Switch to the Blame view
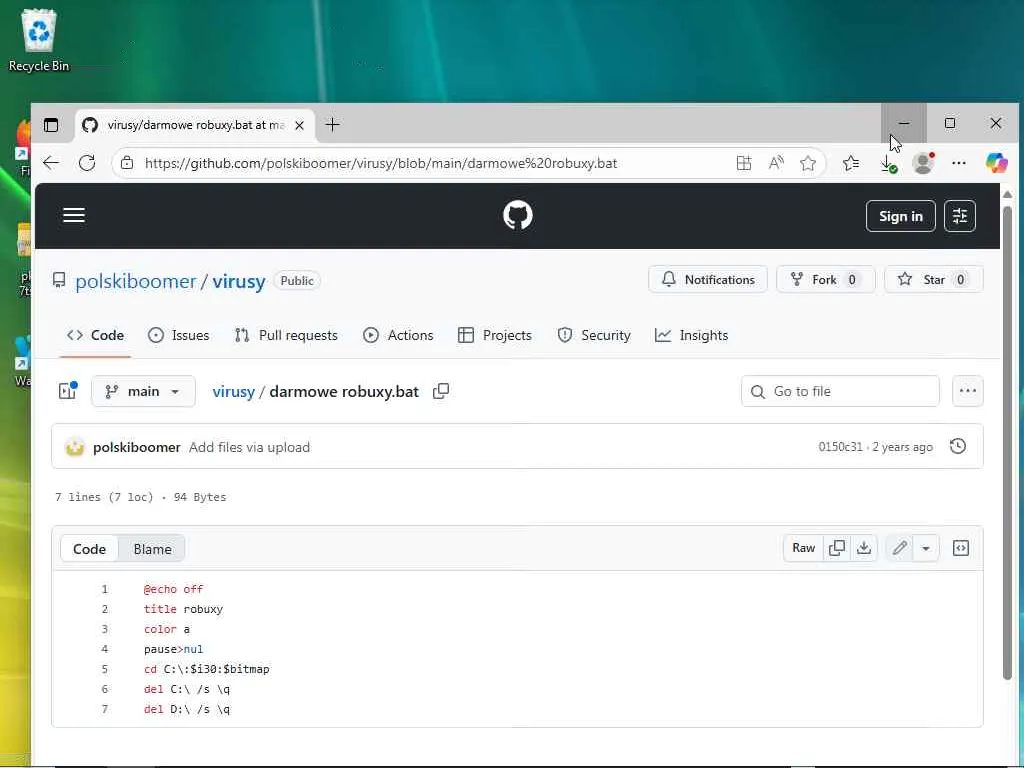This screenshot has height=768, width=1024. 152,549
